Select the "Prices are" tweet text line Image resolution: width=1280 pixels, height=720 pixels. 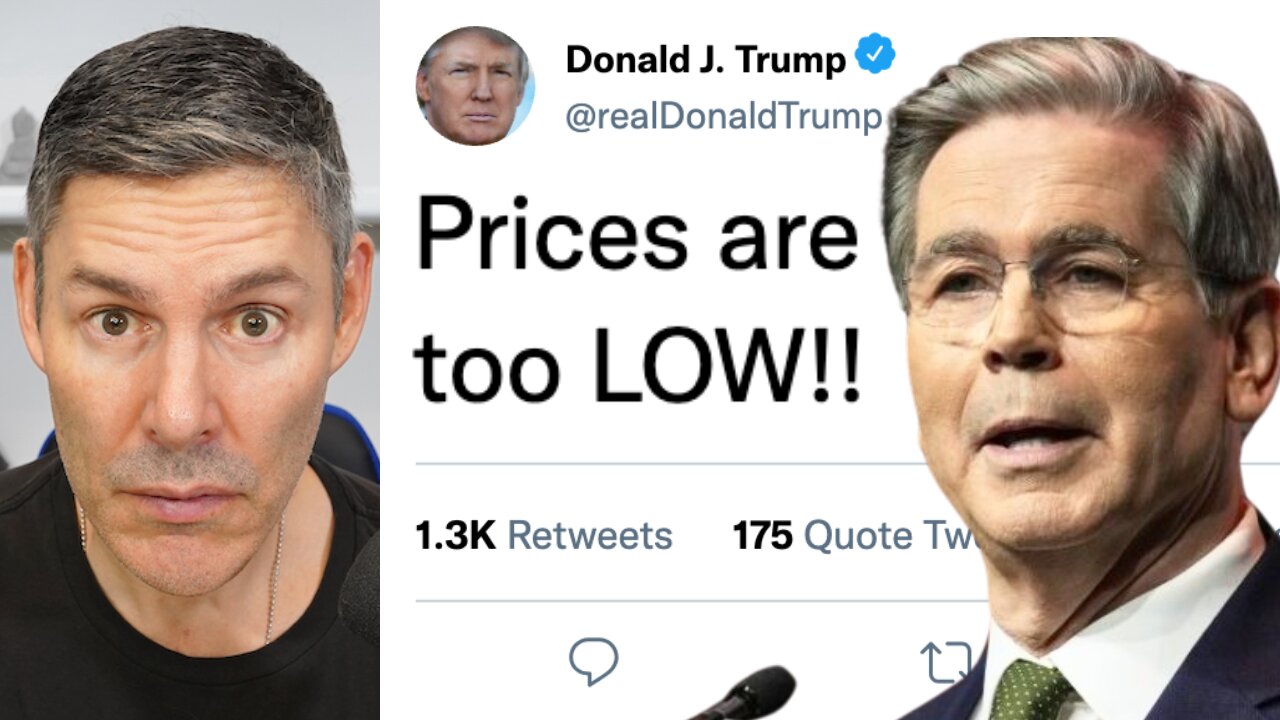(x=637, y=239)
